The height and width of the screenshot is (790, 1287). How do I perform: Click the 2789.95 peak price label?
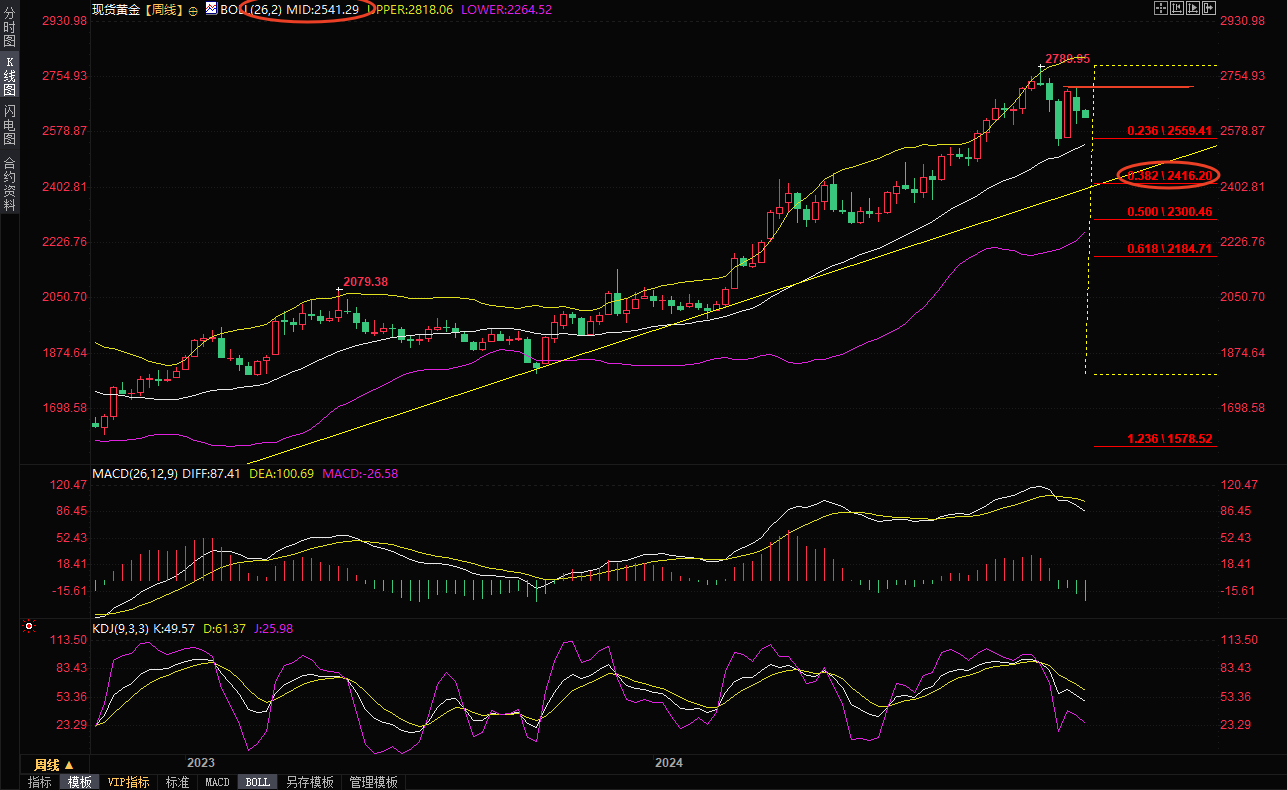pyautogui.click(x=1067, y=59)
